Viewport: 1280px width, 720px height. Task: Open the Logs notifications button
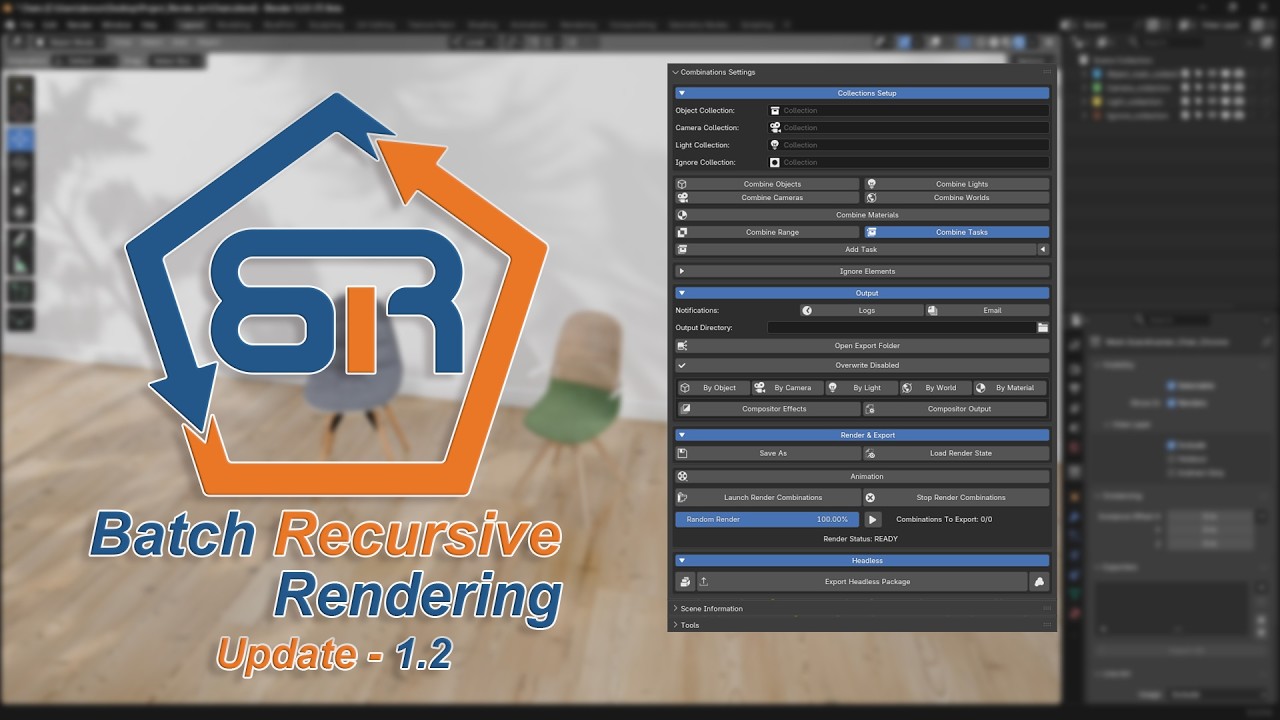coord(861,310)
